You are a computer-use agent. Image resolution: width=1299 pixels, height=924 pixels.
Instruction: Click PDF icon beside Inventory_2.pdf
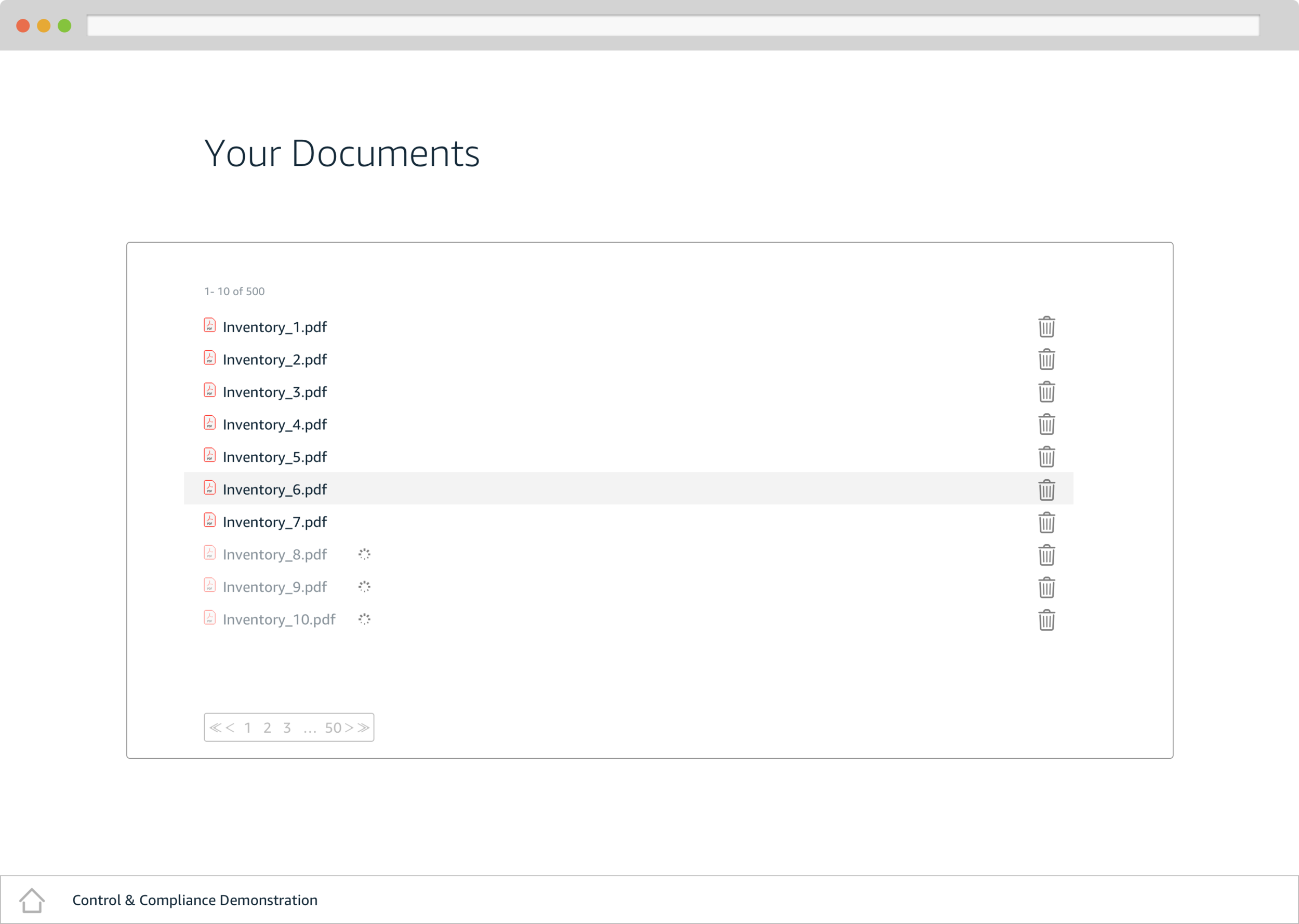[x=209, y=358]
